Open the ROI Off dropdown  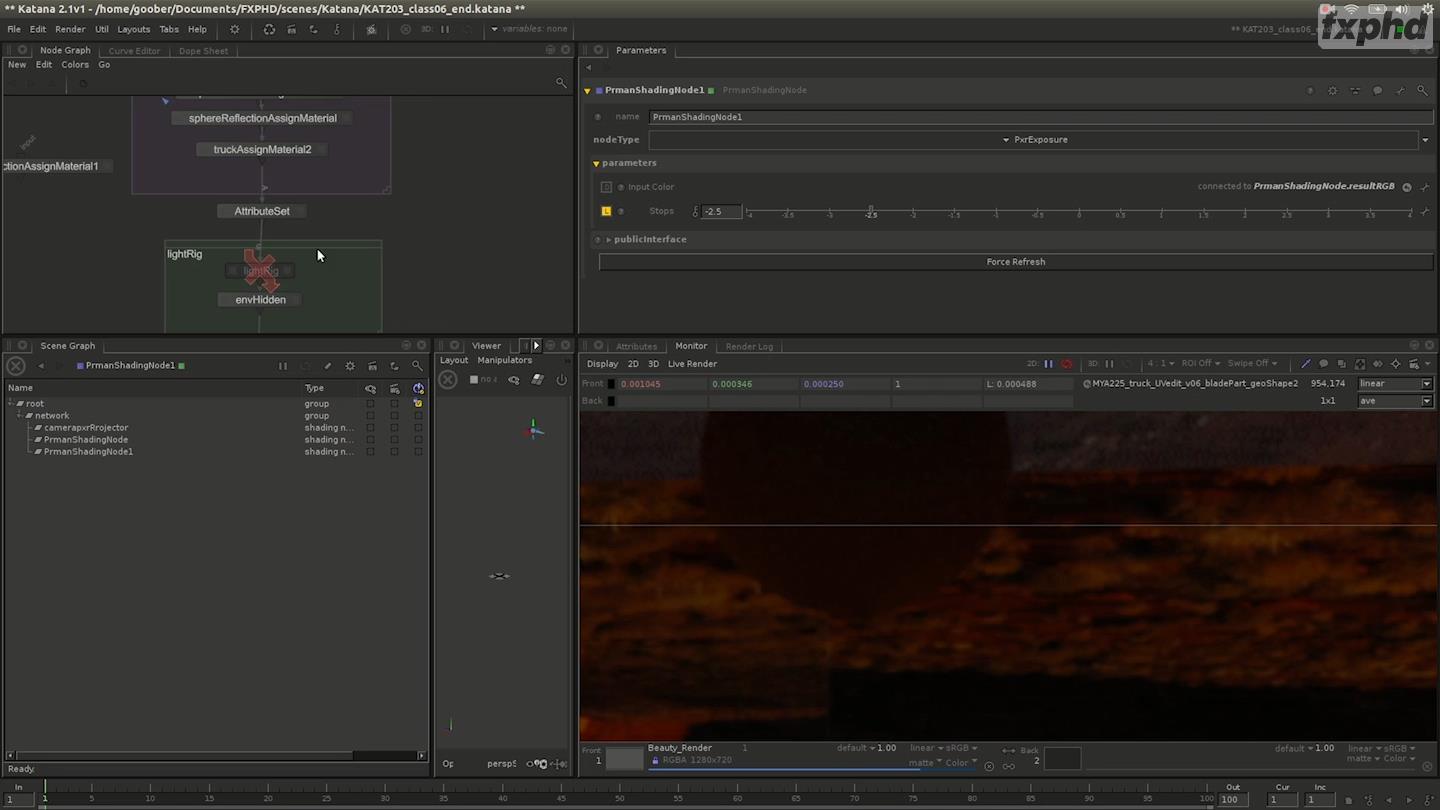point(1201,364)
